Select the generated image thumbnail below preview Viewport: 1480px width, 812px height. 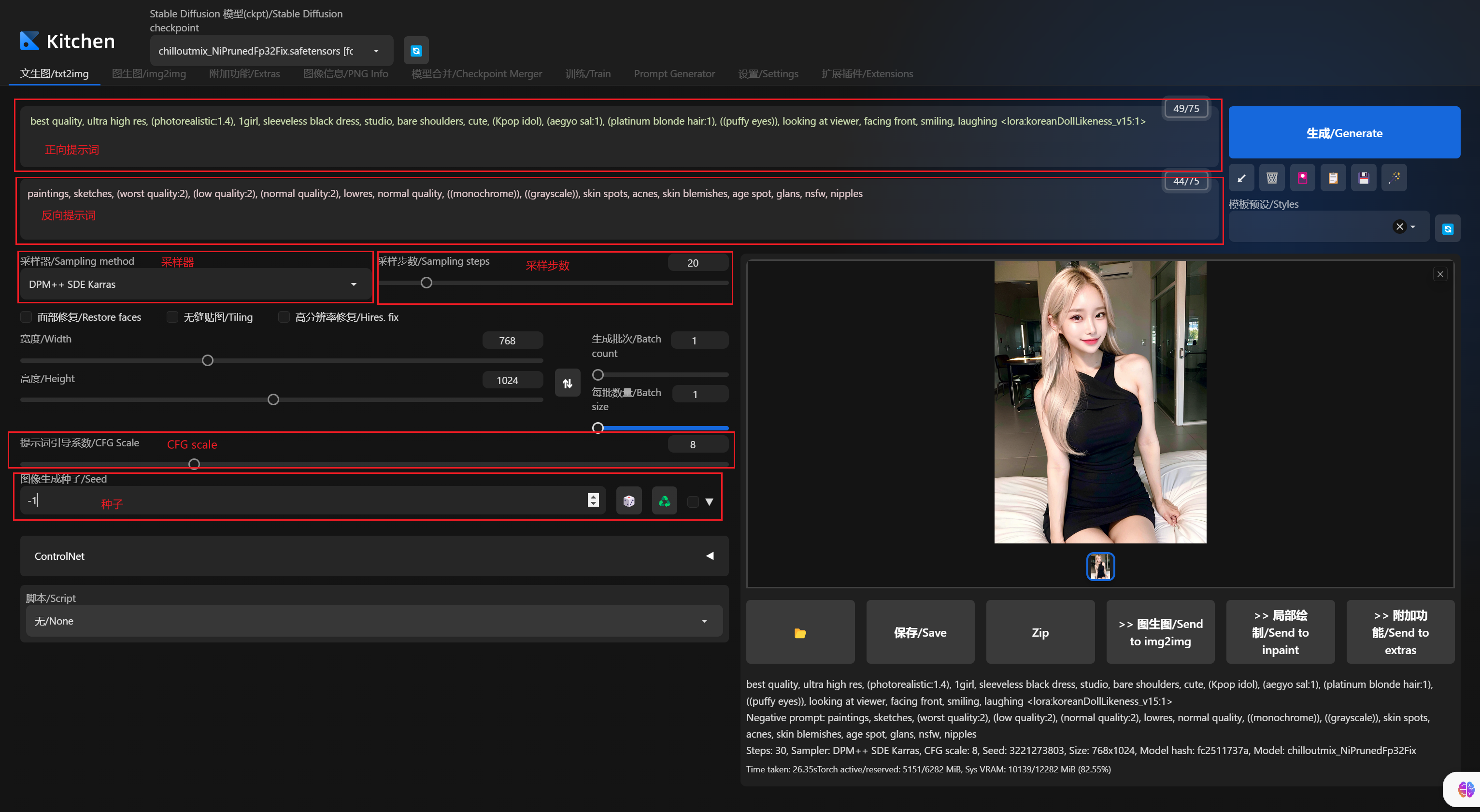click(1100, 567)
